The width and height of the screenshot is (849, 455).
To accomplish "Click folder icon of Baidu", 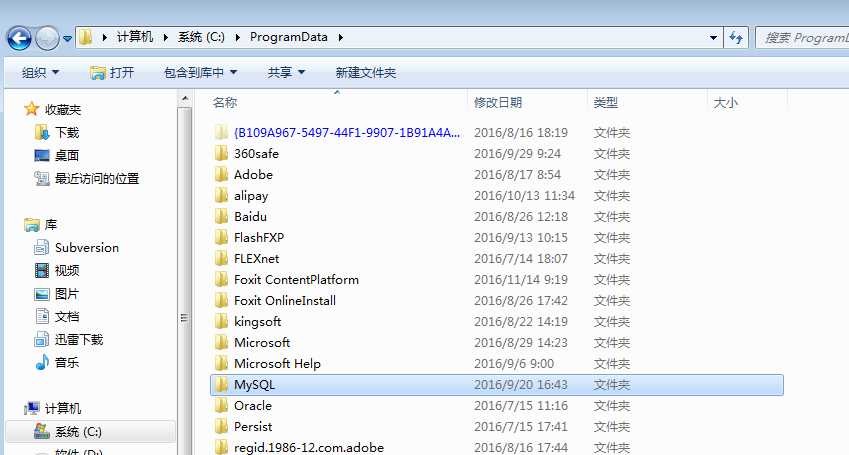I will (221, 217).
